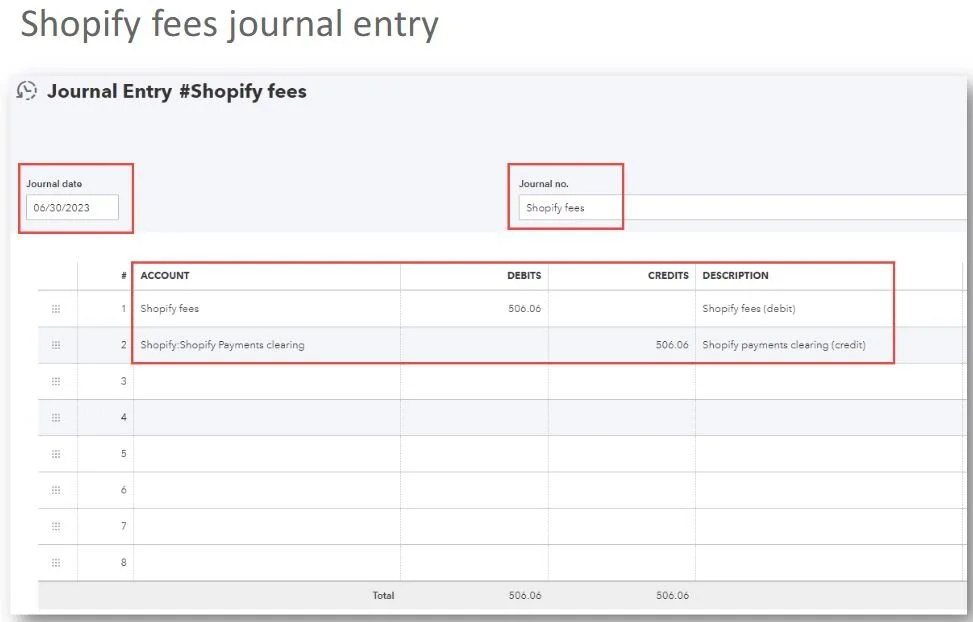
Task: Click drag handle icon for row 1
Action: pyautogui.click(x=56, y=309)
